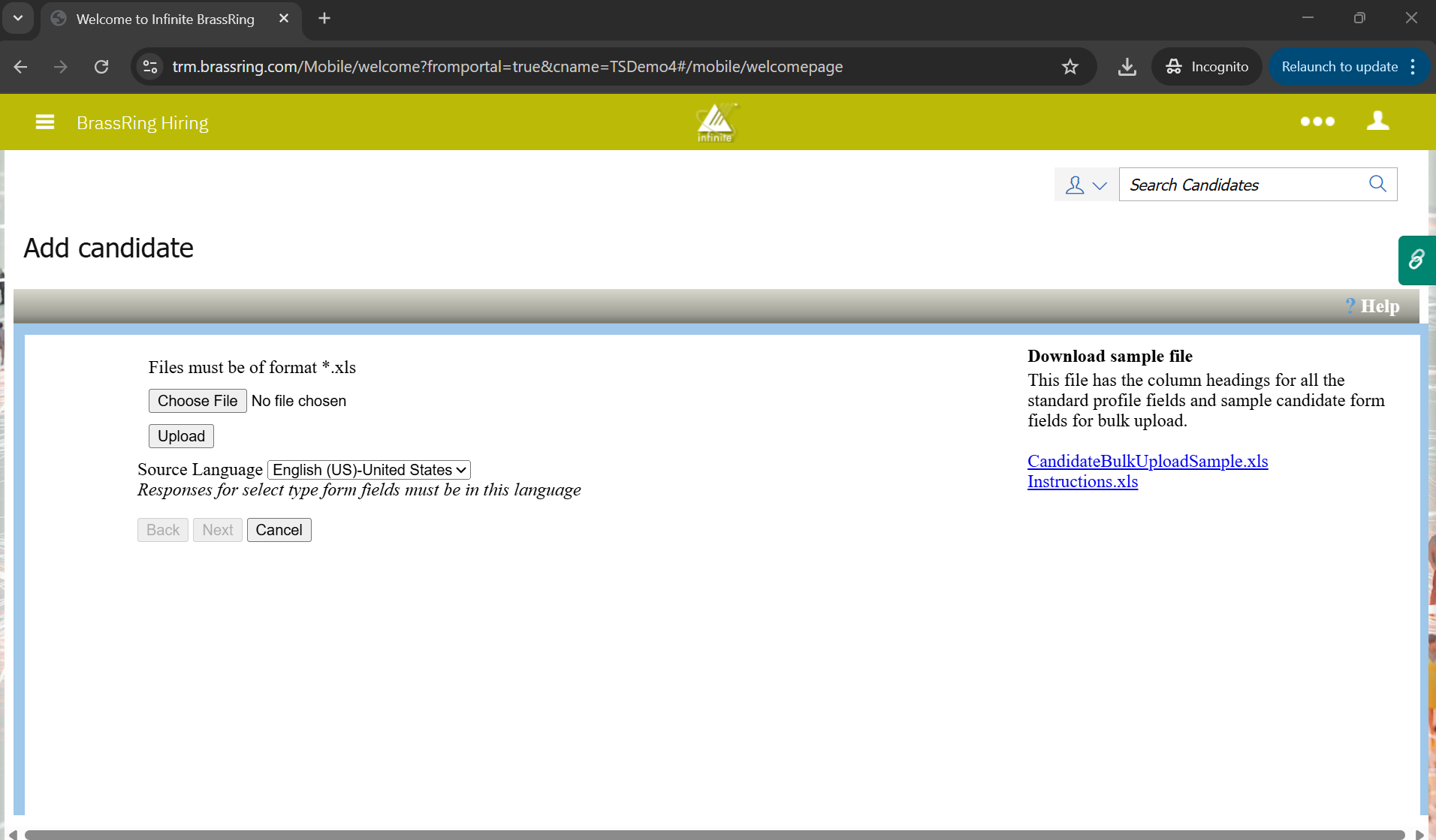Click the search magnifier icon
The height and width of the screenshot is (840, 1436).
(1377, 184)
